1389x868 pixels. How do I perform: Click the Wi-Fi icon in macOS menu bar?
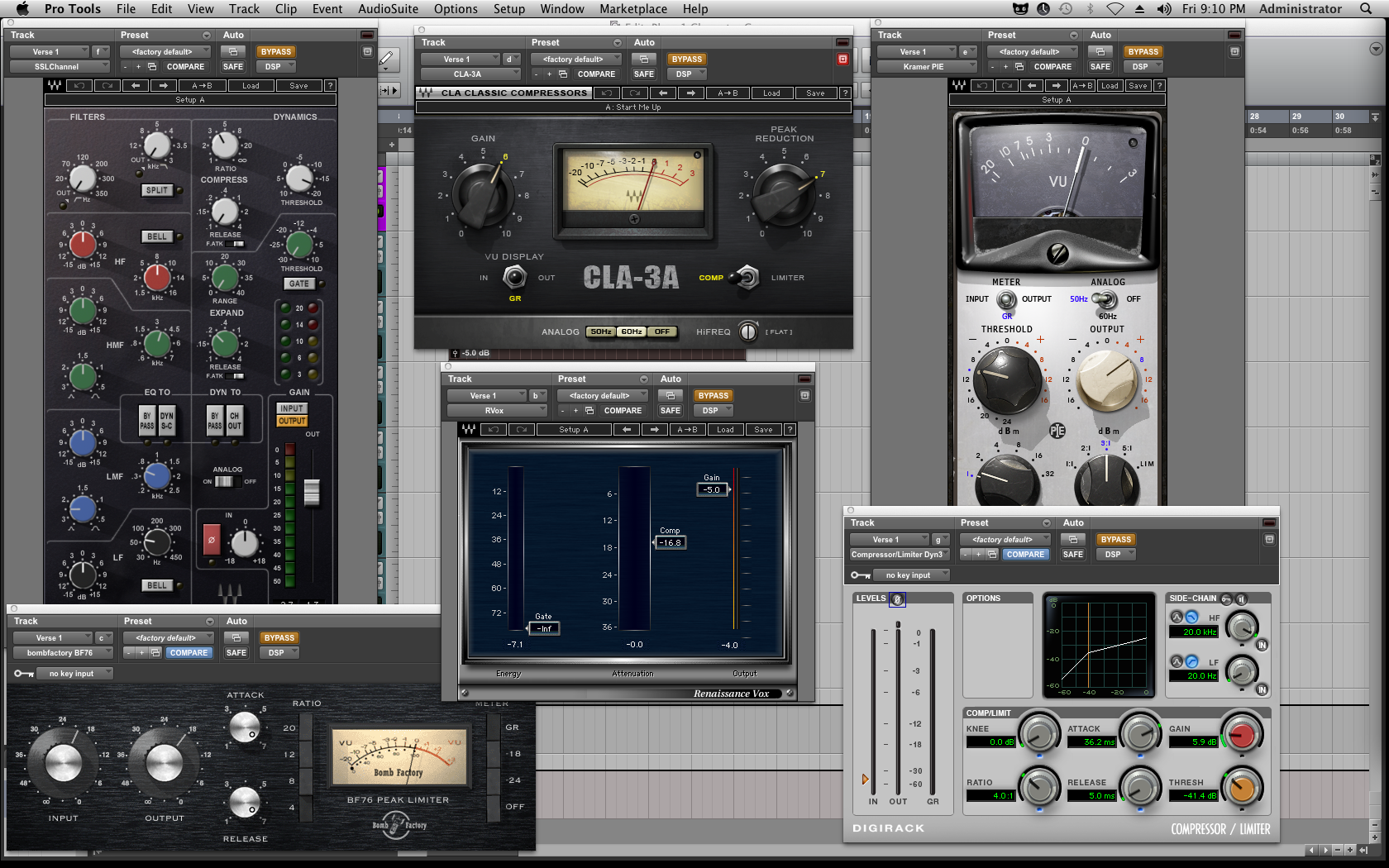1115,9
